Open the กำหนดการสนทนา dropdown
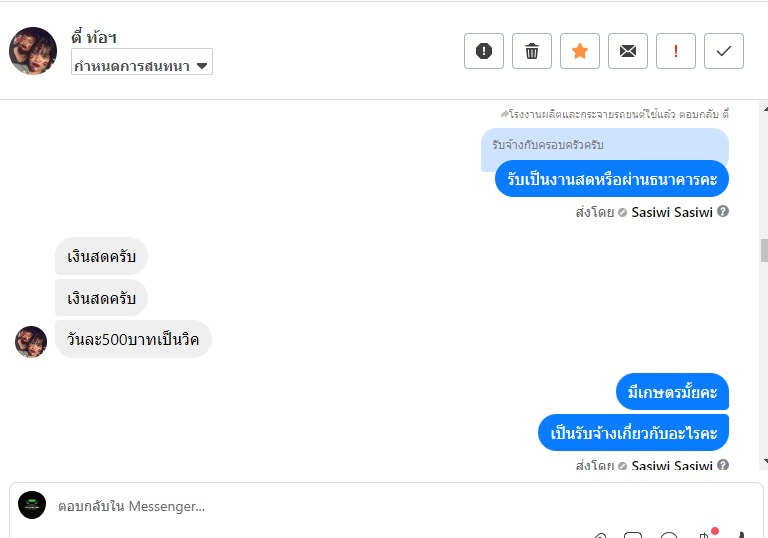 pos(141,66)
